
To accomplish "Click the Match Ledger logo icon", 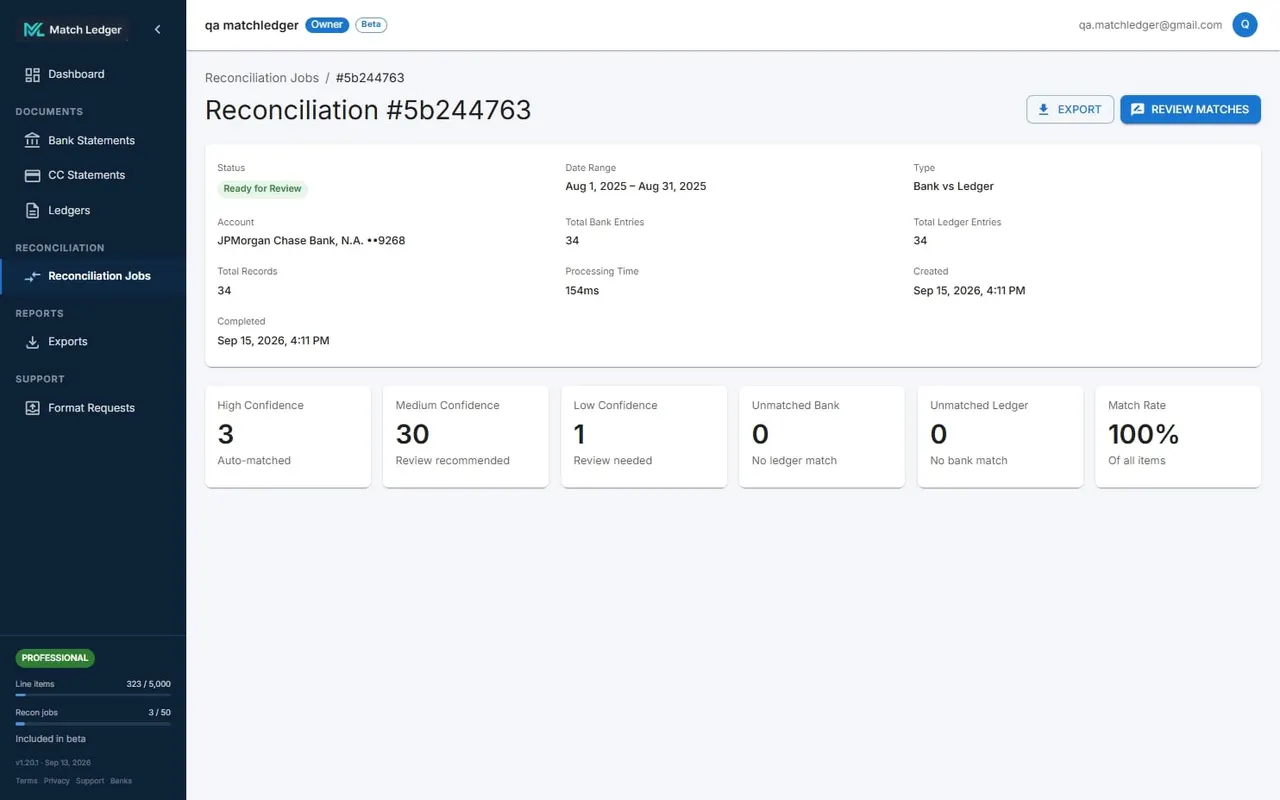I will tap(33, 30).
